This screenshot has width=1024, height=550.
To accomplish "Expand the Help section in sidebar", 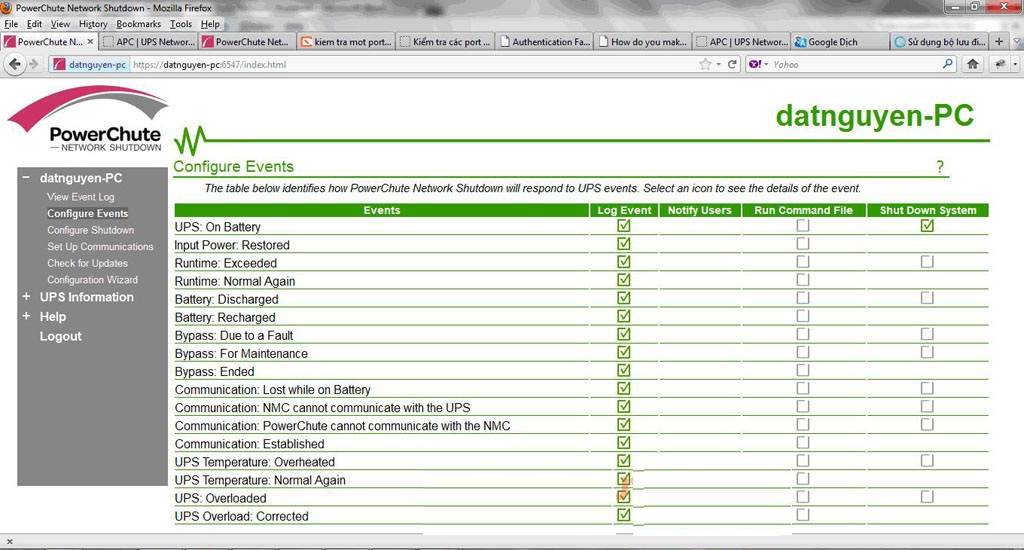I will [x=26, y=316].
